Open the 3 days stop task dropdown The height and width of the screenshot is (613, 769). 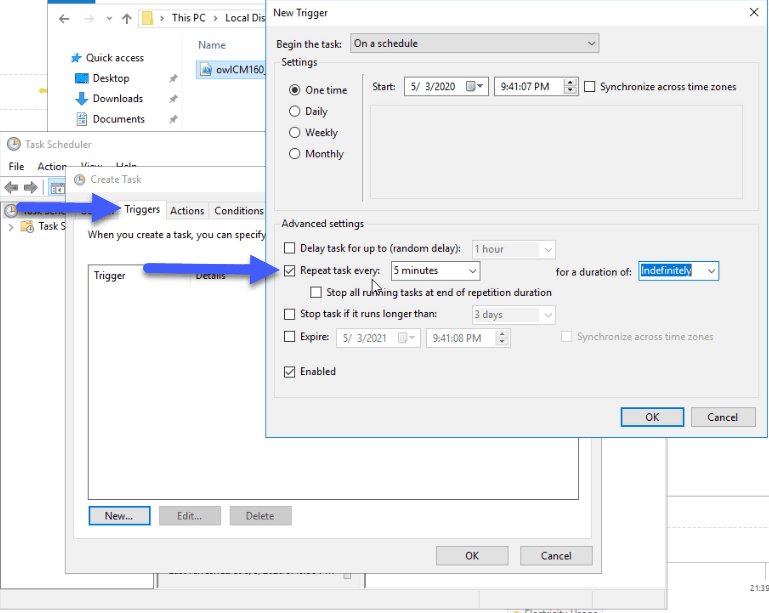point(513,315)
